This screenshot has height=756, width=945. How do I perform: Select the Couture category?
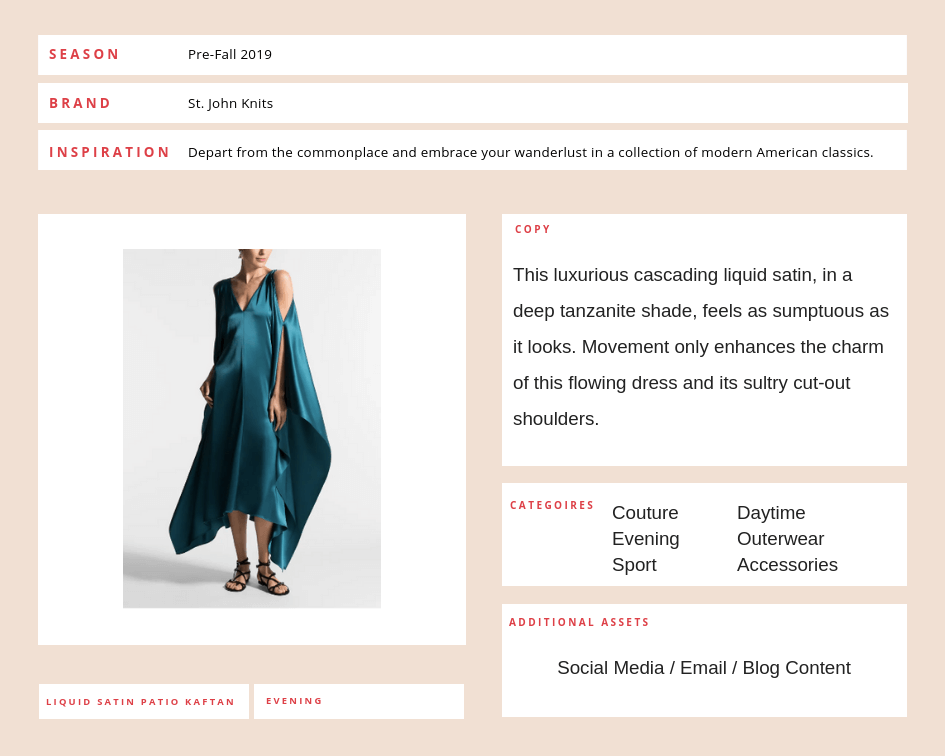[645, 513]
